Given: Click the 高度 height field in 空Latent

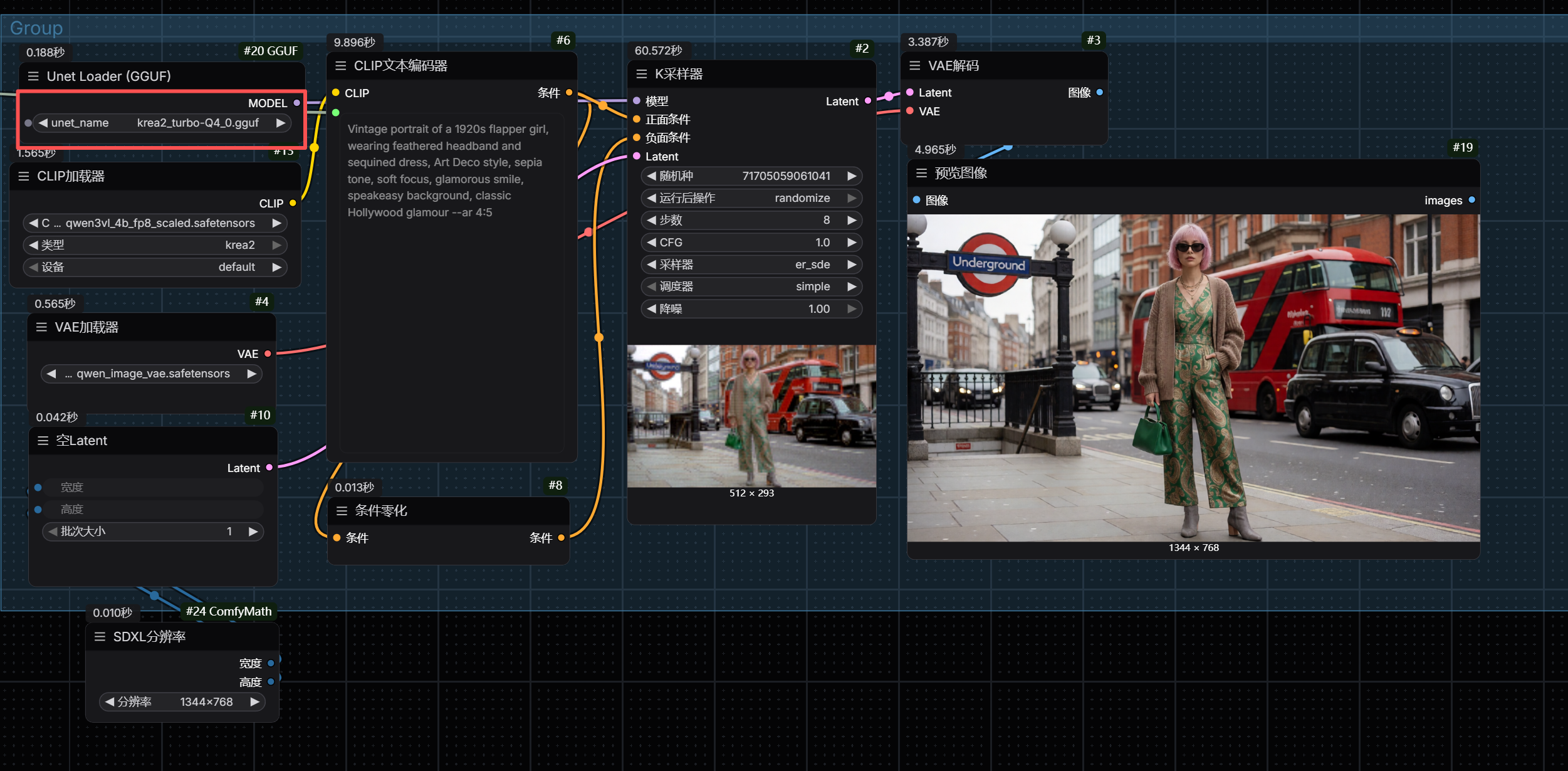Looking at the screenshot, I should (152, 510).
